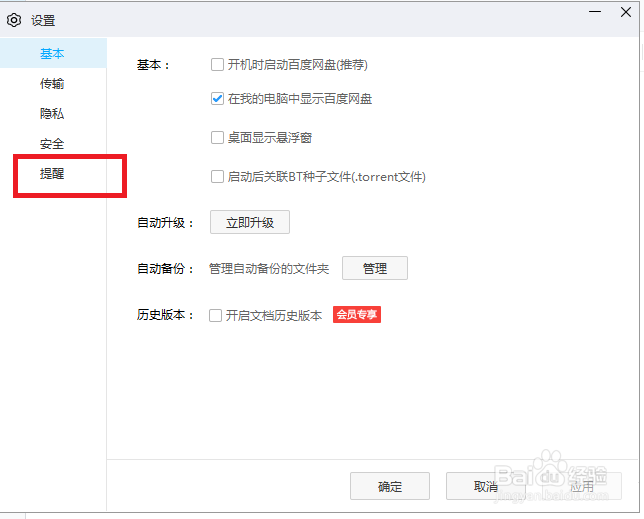The width and height of the screenshot is (644, 519).
Task: Select the 安全 settings tab
Action: 52,144
